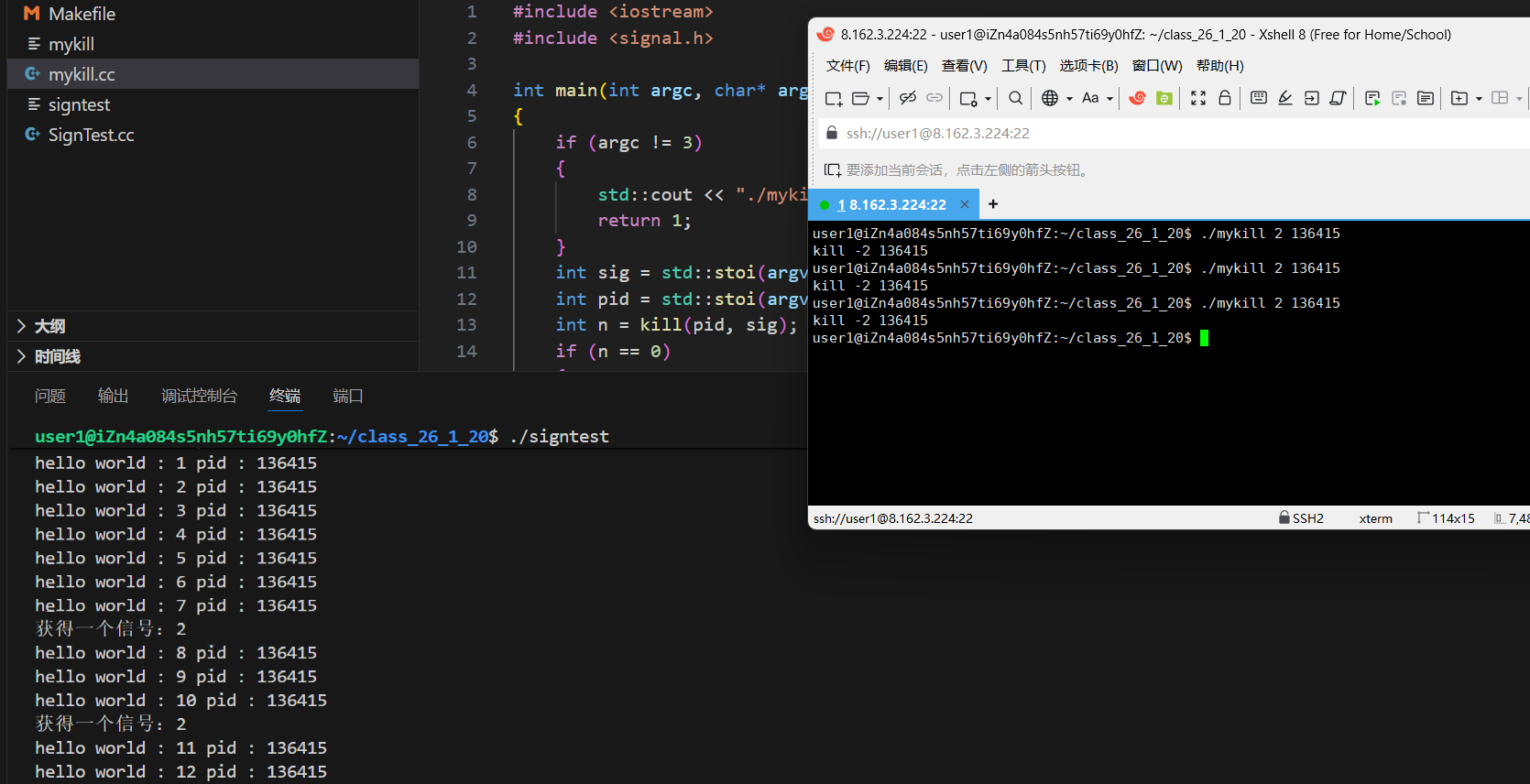Switch to the 问题 problems panel tab

click(50, 396)
